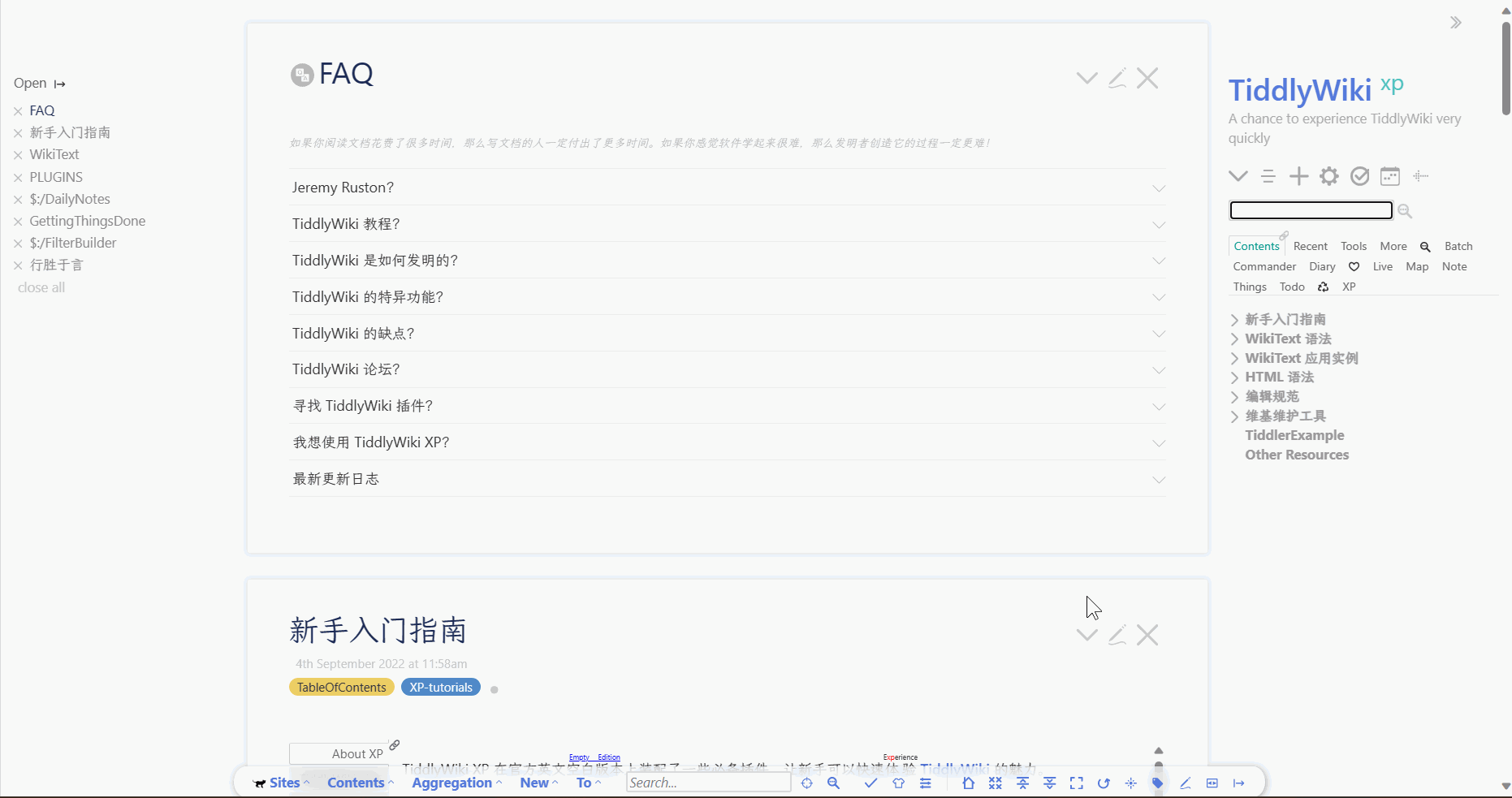
Task: Expand the HTML 语法 tree node
Action: 1234,377
